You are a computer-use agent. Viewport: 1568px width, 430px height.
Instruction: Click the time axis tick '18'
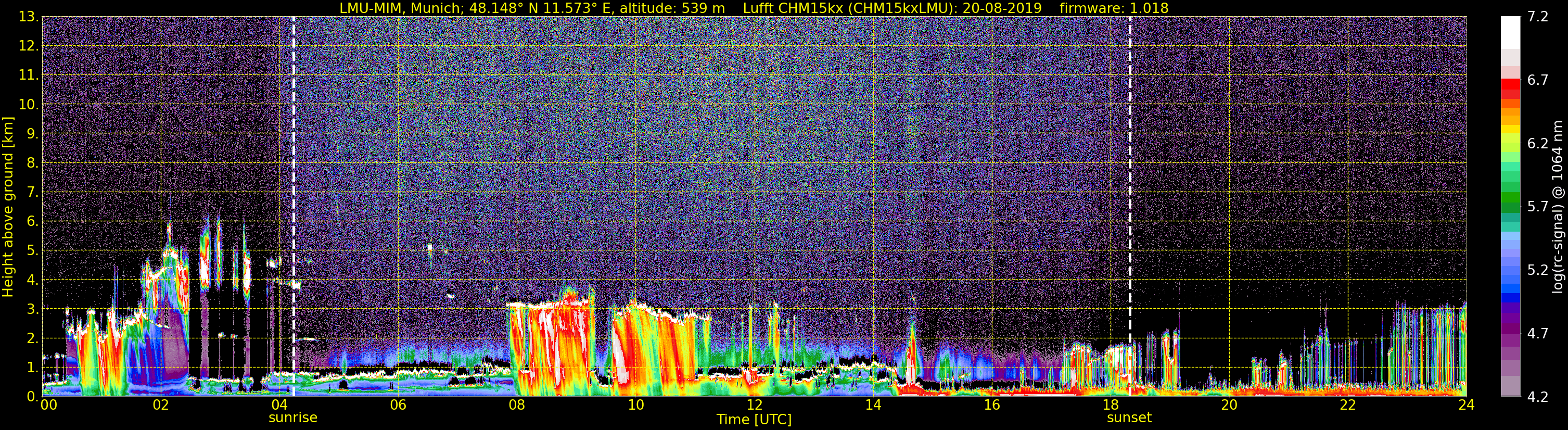coord(1110,405)
